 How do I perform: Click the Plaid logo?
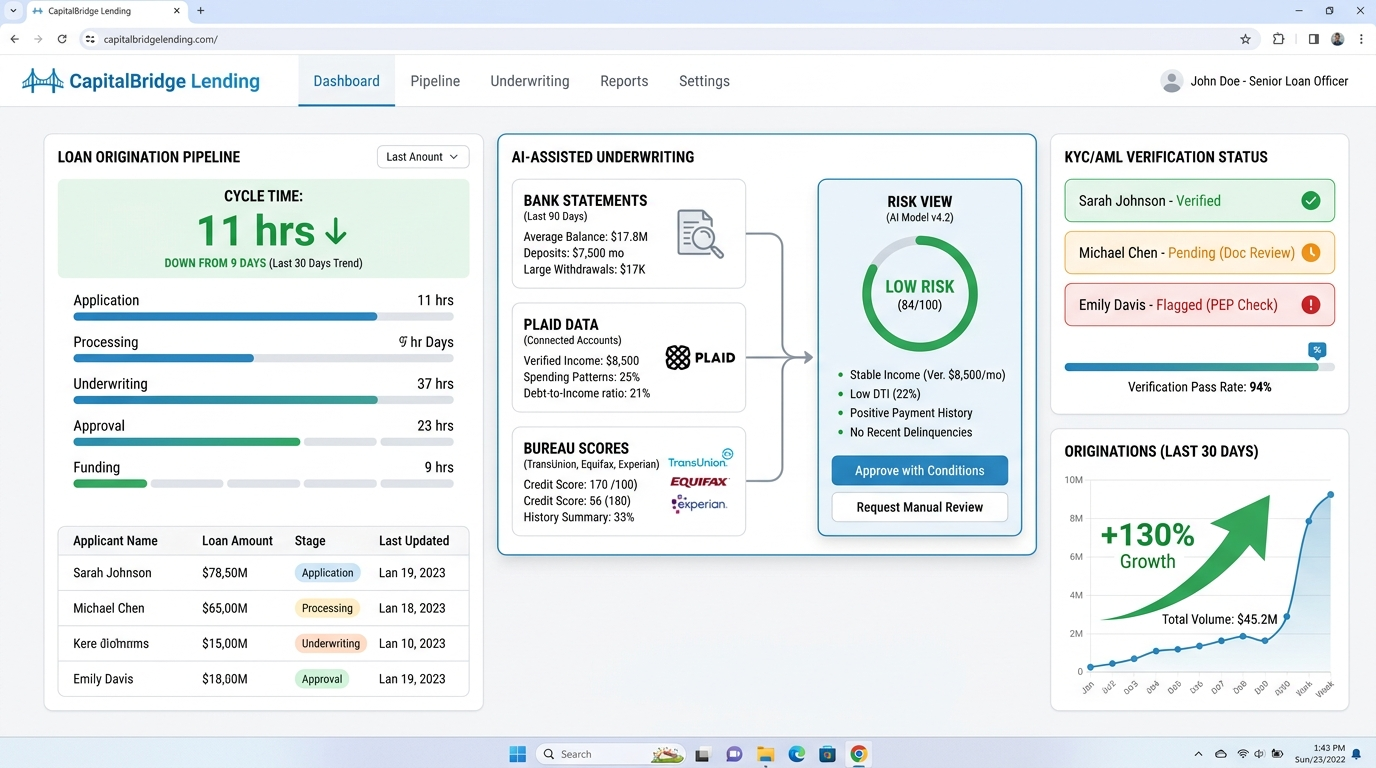[x=700, y=357]
